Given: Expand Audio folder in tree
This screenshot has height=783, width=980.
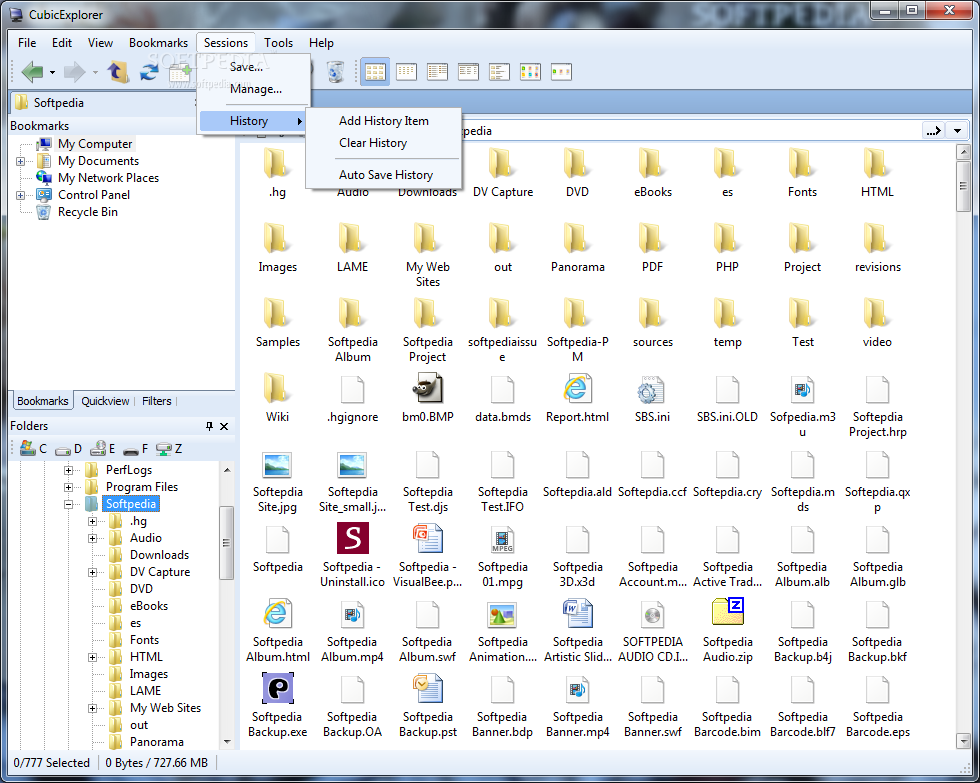Looking at the screenshot, I should coord(92,538).
